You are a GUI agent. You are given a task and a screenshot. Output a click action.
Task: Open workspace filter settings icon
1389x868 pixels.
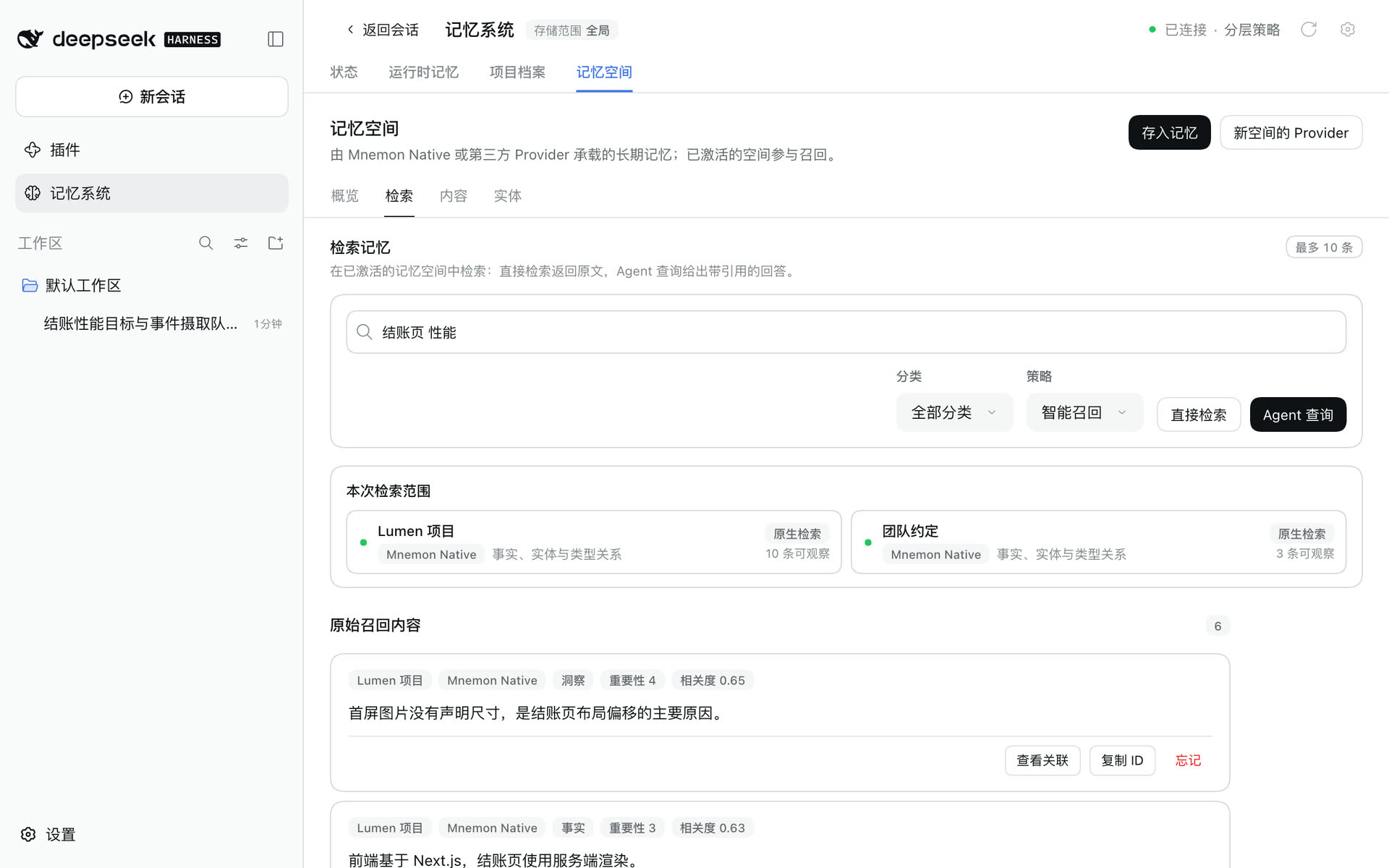pos(241,243)
